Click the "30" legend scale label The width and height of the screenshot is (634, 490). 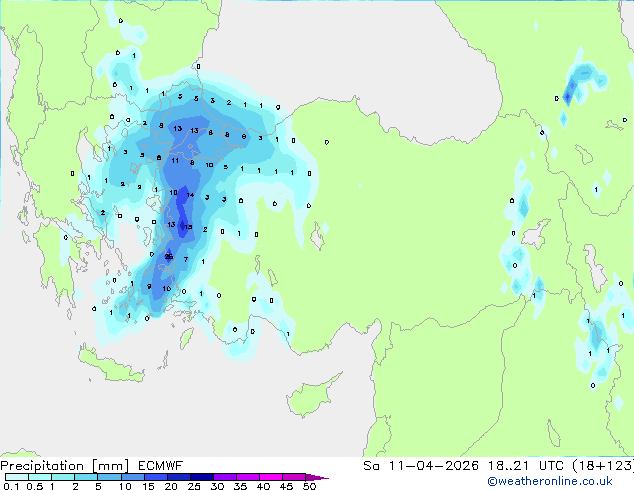click(217, 486)
